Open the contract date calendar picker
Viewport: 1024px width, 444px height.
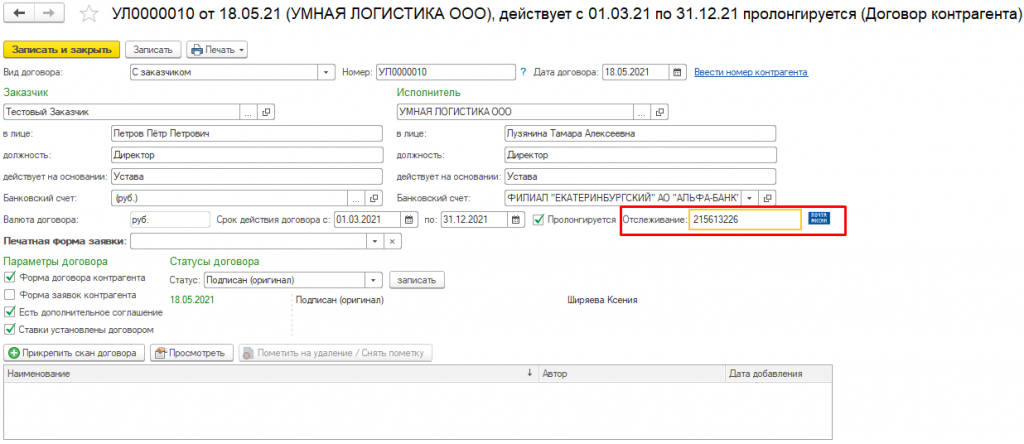pyautogui.click(x=677, y=72)
